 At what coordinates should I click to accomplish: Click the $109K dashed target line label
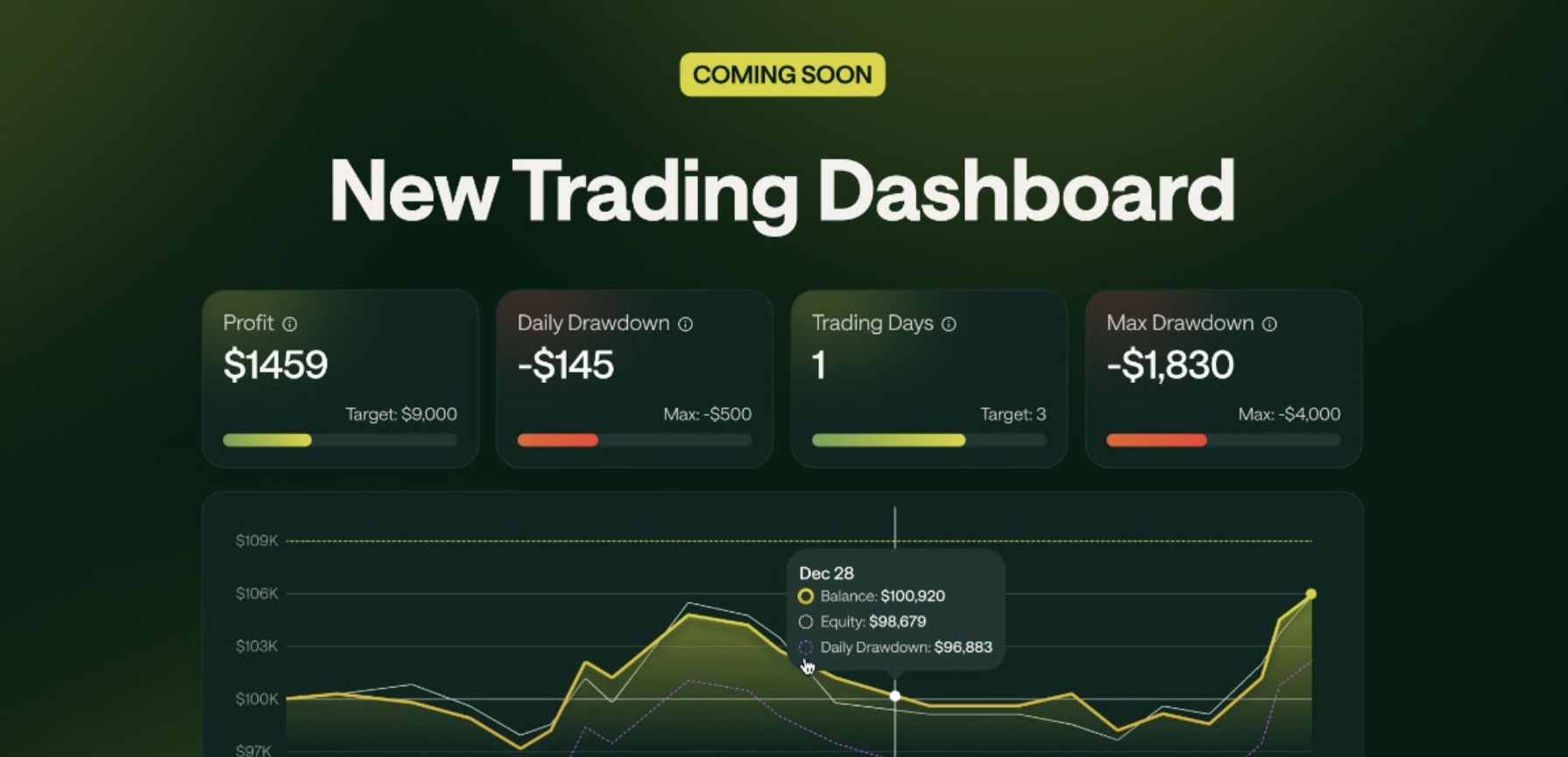coord(257,541)
